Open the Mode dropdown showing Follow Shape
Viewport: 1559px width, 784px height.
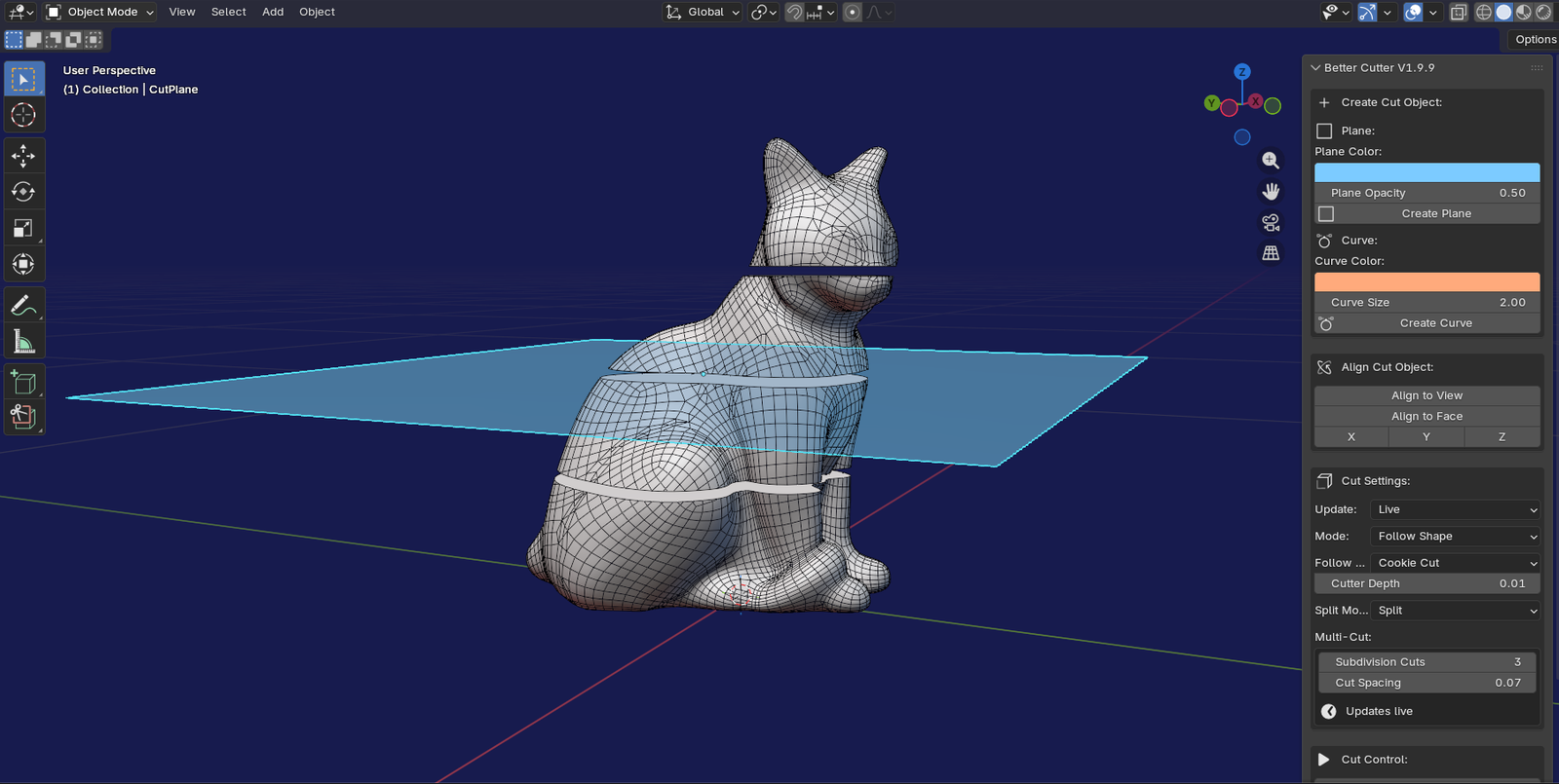1455,537
